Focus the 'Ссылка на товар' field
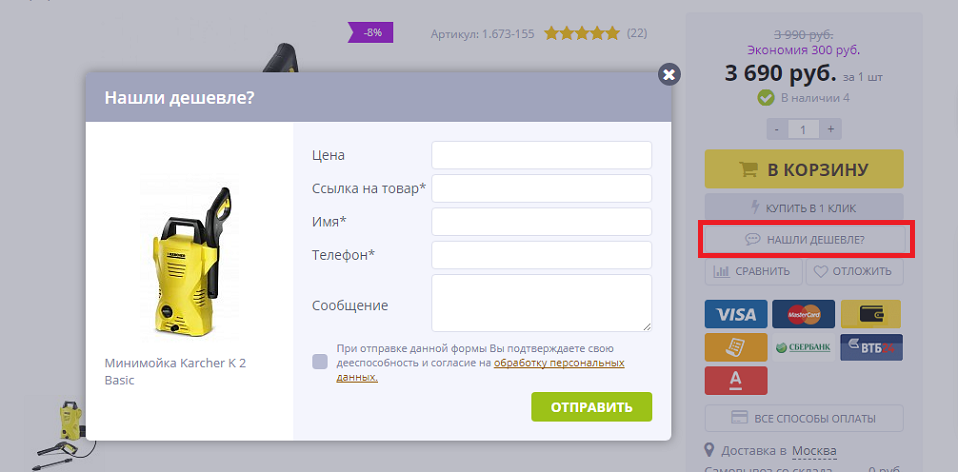This screenshot has width=958, height=472. click(x=541, y=188)
